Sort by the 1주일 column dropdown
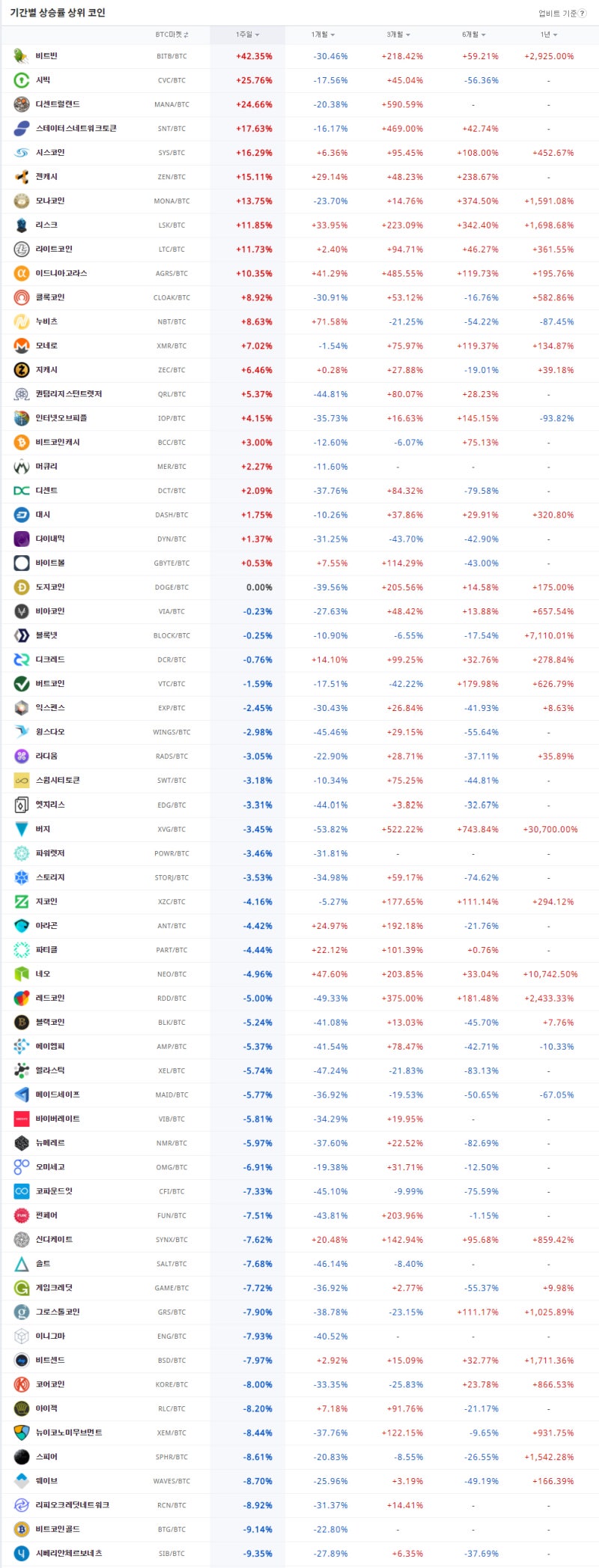 point(248,34)
